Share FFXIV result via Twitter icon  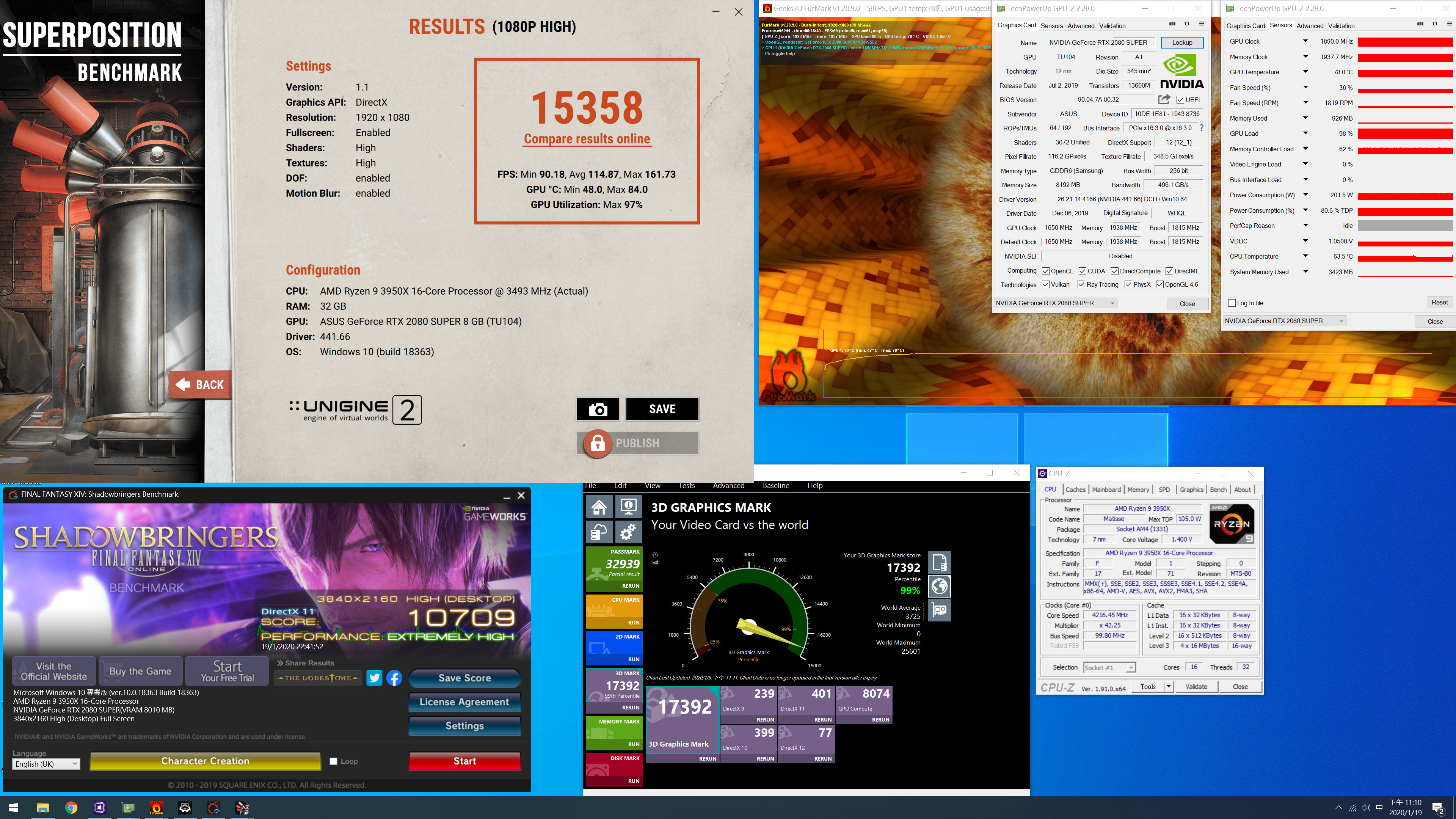(x=374, y=678)
